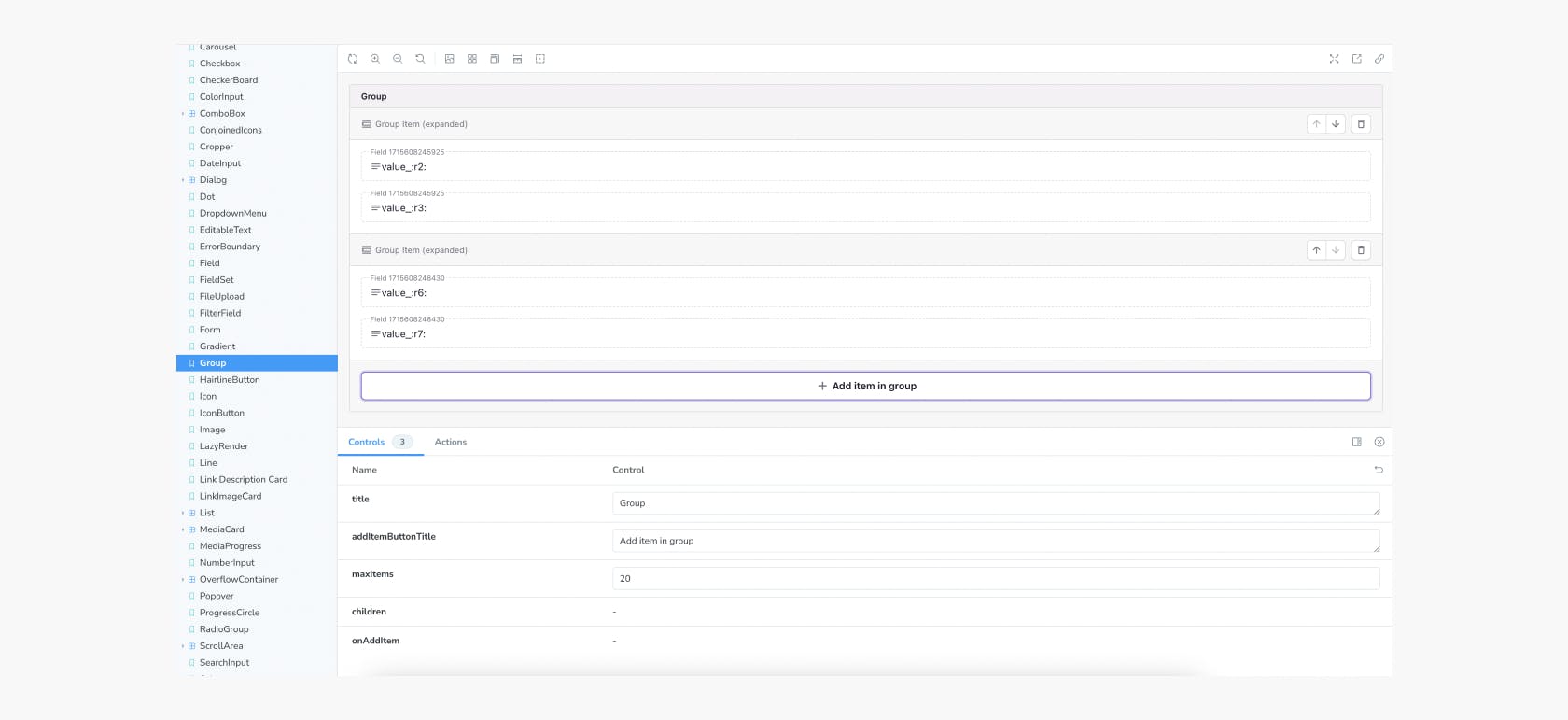This screenshot has height=720, width=1568.
Task: Delete the second group item
Action: point(1361,250)
